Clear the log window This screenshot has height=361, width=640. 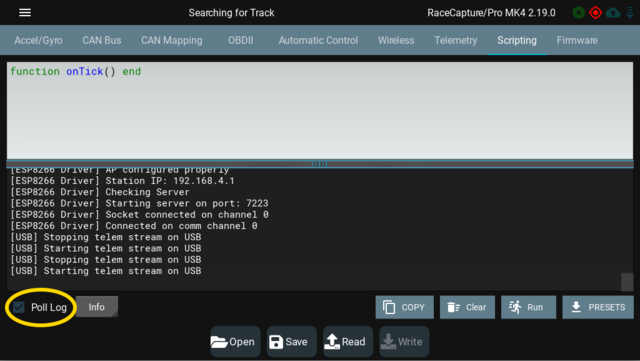[x=467, y=307]
